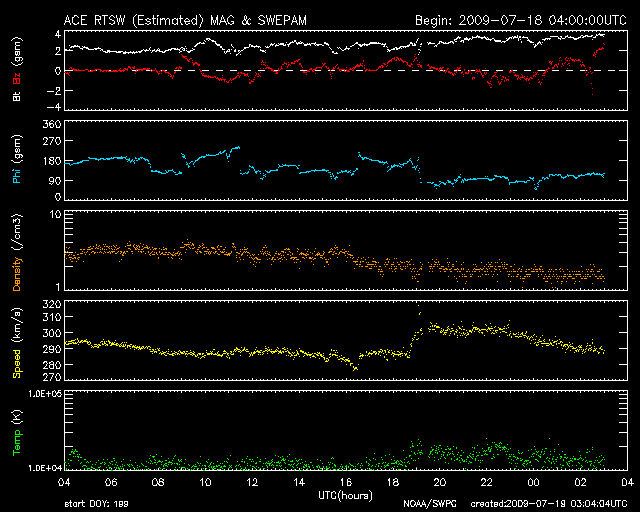Image resolution: width=640 pixels, height=512 pixels.
Task: Click the cyan 'Phi' axis label
Action: (17, 175)
